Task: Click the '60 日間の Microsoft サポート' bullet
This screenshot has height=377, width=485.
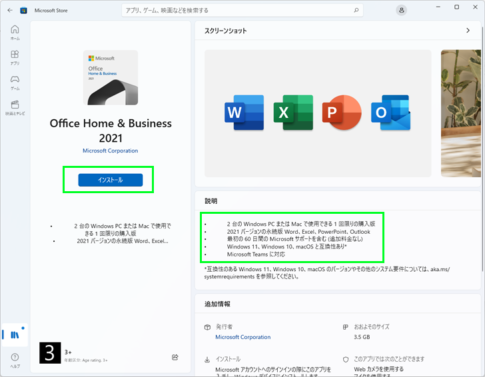Action: tap(295, 239)
